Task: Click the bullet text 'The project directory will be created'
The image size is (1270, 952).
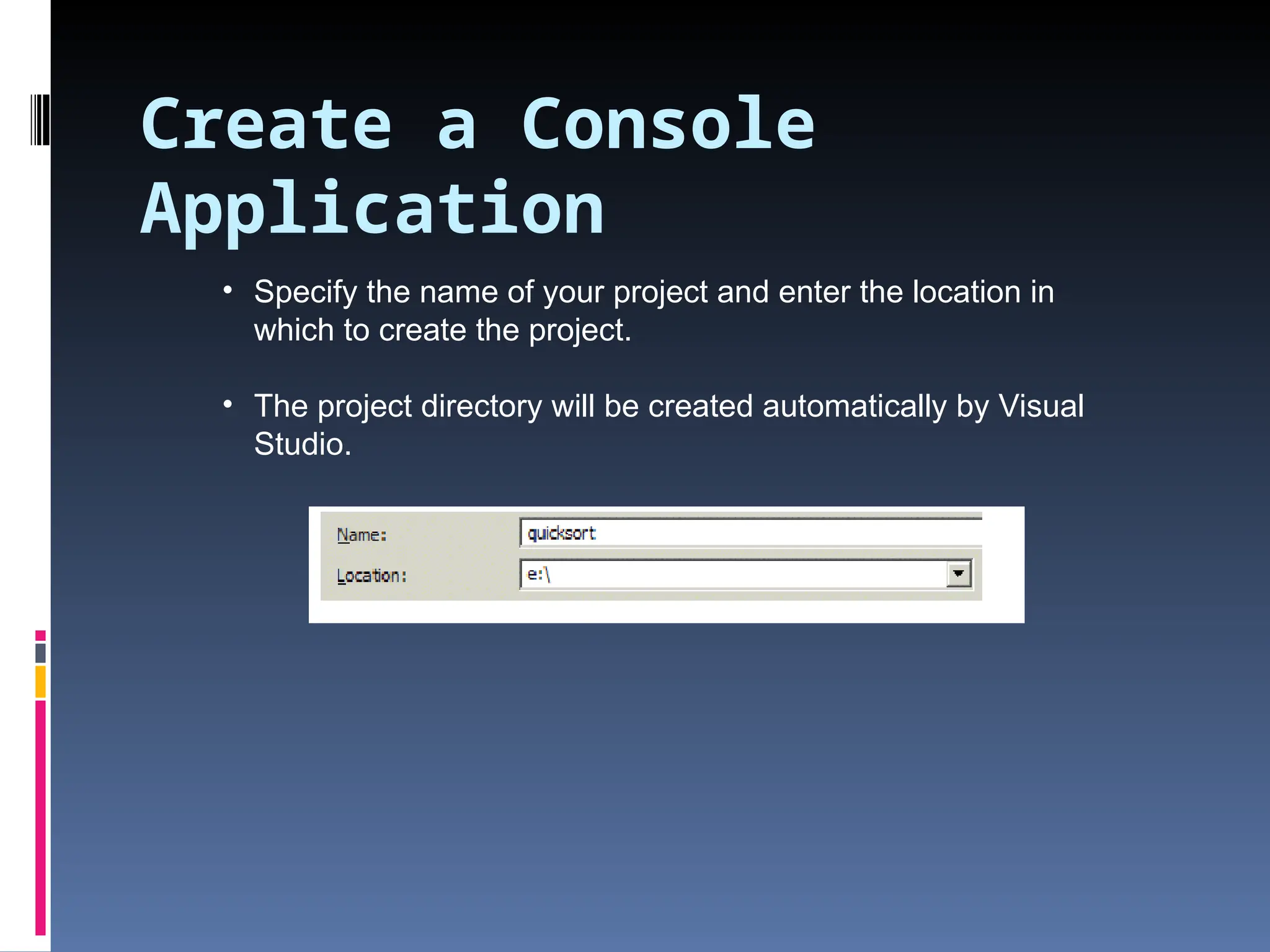Action: tap(504, 407)
